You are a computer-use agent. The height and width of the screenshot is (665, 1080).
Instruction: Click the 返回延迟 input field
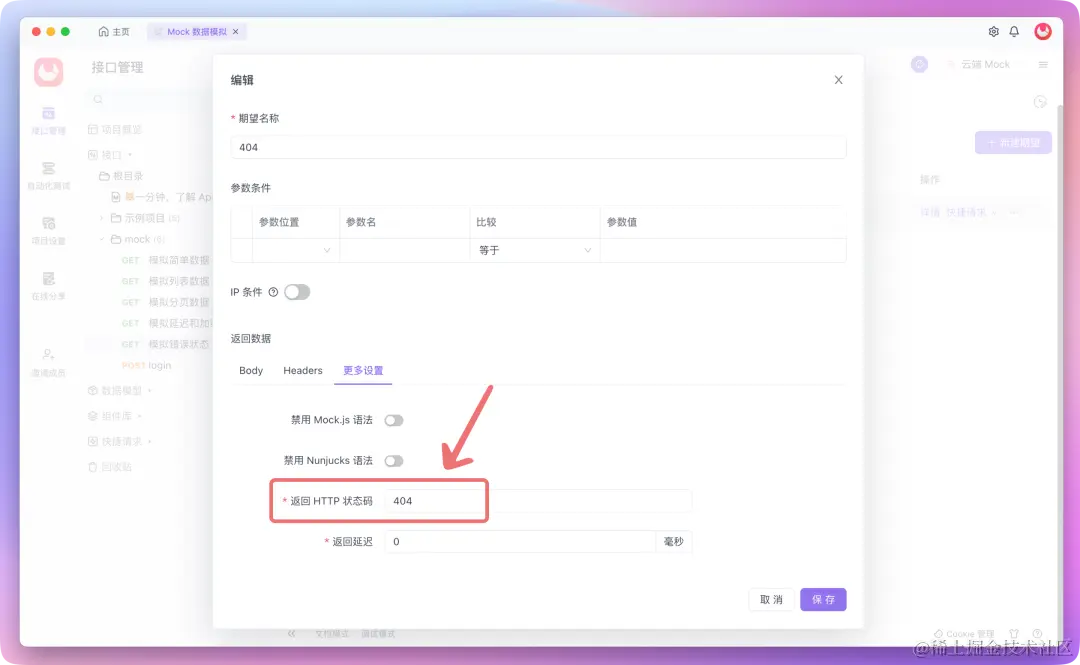[520, 542]
